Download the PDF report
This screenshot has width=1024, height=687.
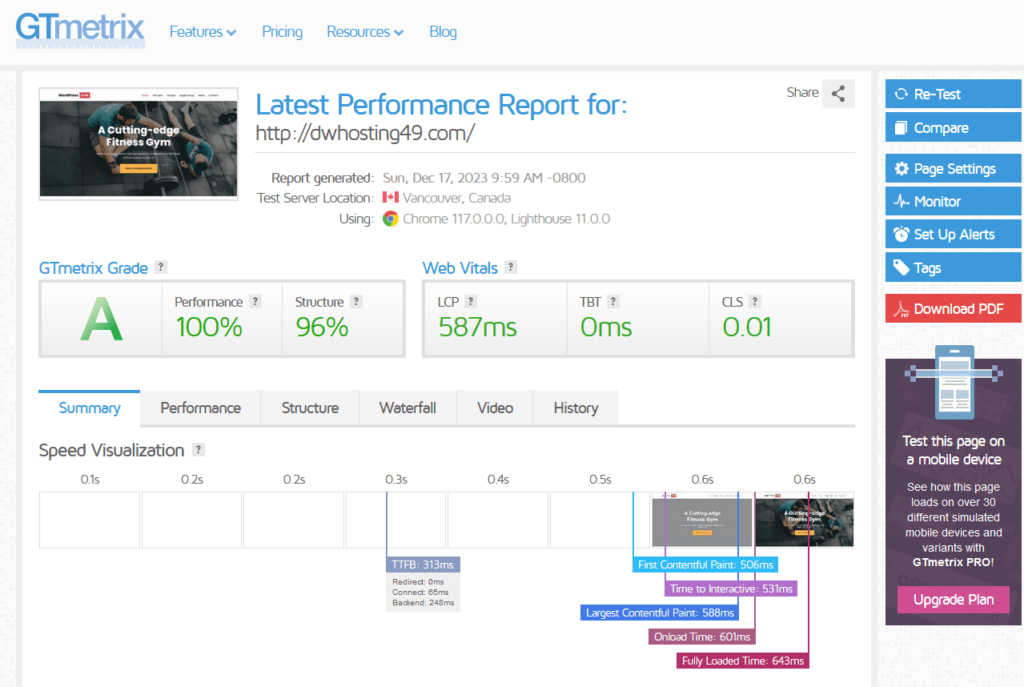(x=953, y=309)
